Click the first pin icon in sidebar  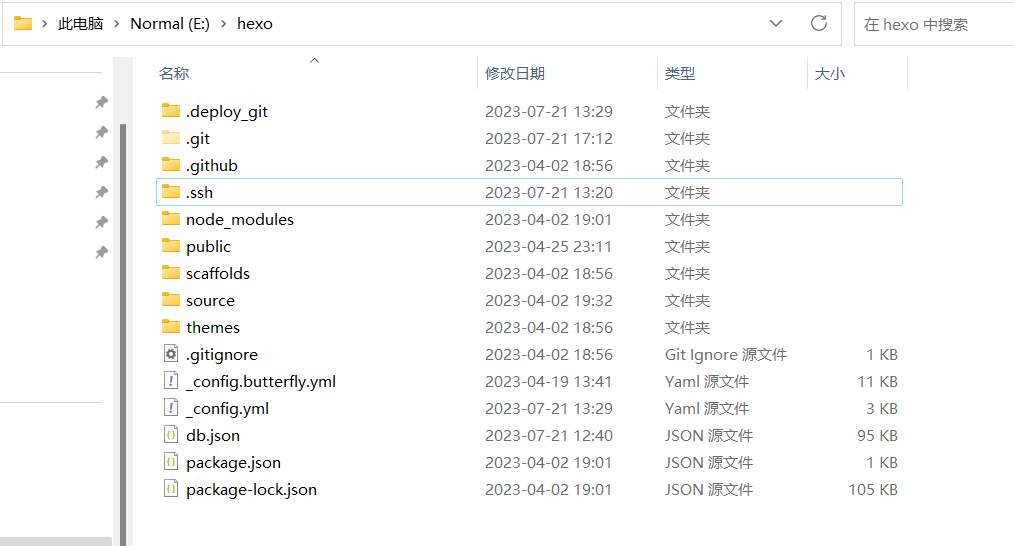(101, 103)
